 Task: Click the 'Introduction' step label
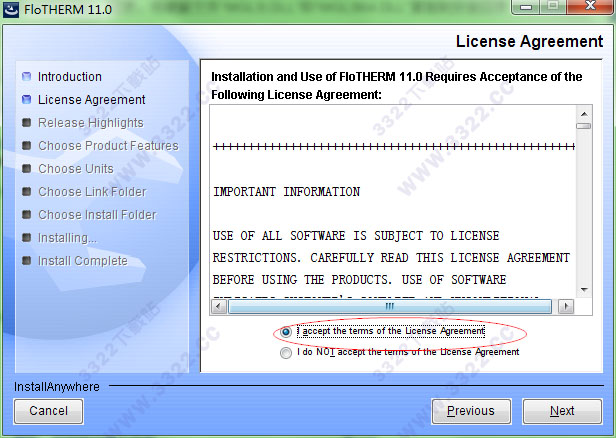[x=70, y=77]
